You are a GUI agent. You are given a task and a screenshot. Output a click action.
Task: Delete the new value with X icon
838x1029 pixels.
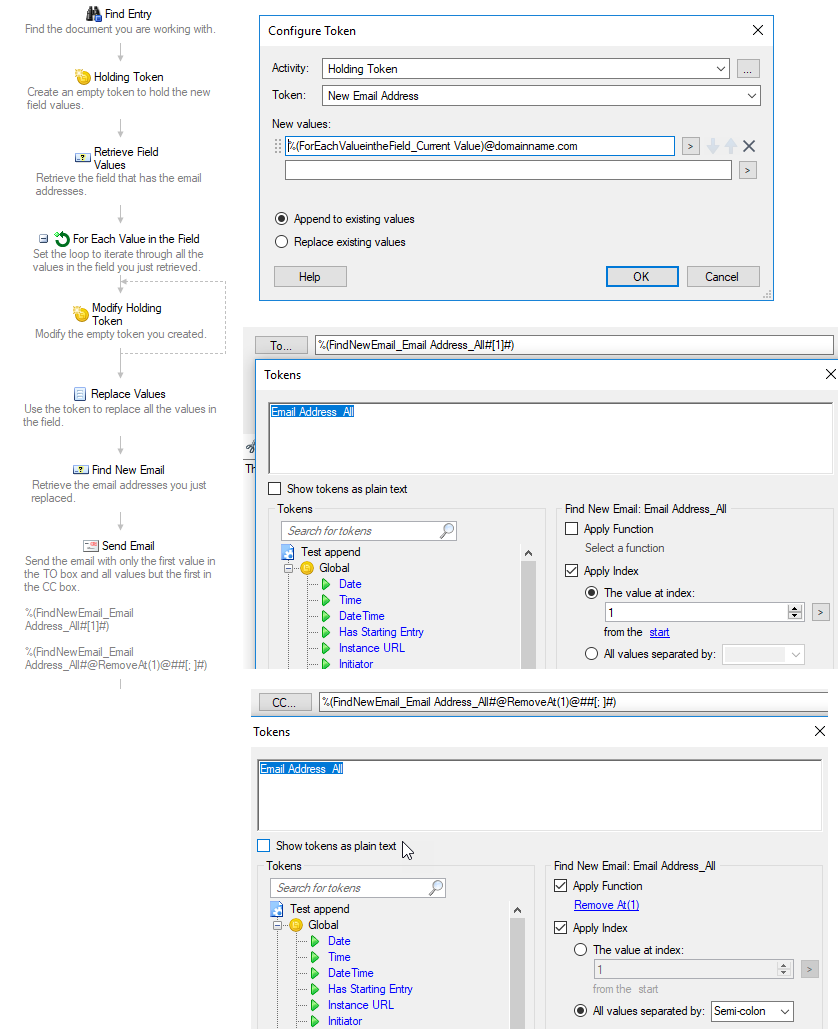coord(749,146)
